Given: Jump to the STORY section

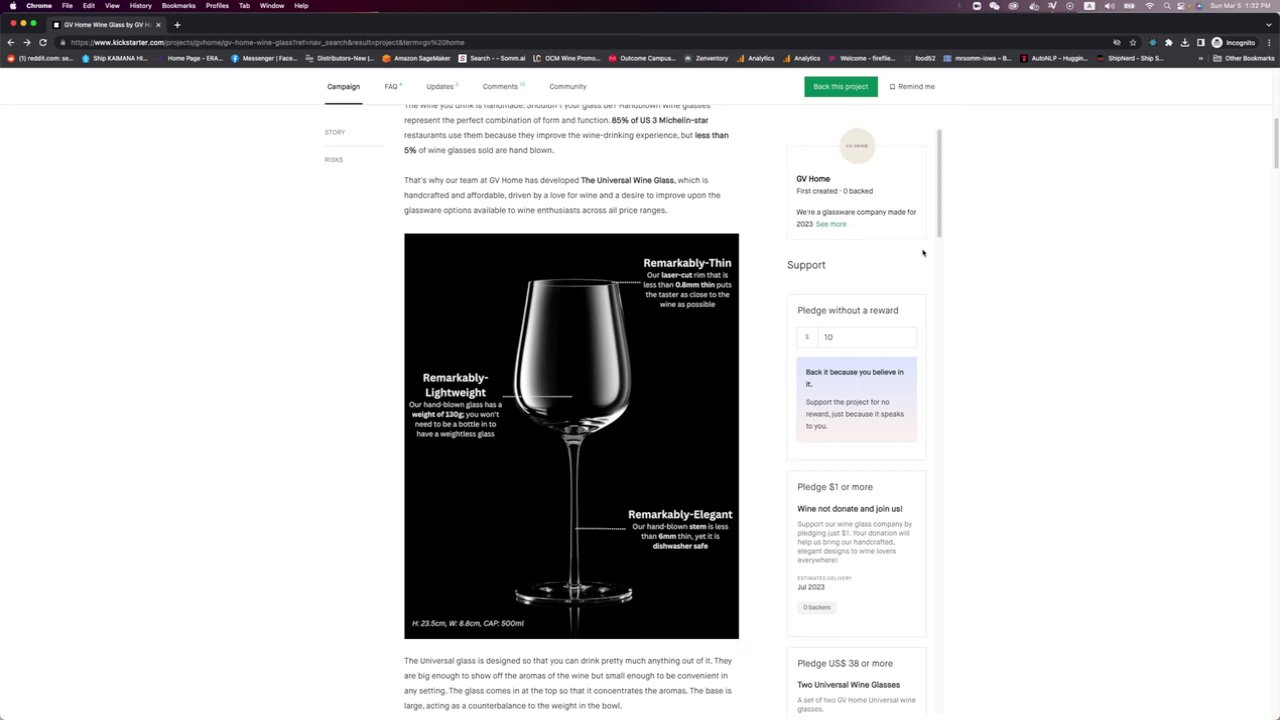Looking at the screenshot, I should coord(334,132).
